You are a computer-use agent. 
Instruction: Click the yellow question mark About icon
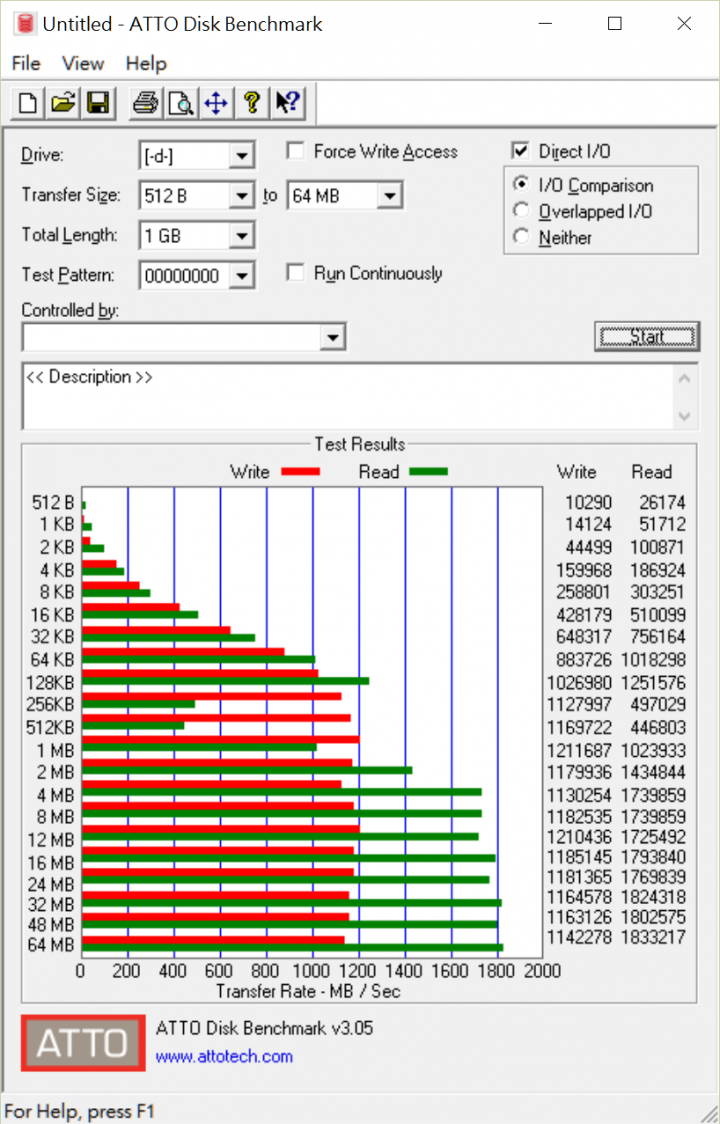(x=251, y=104)
